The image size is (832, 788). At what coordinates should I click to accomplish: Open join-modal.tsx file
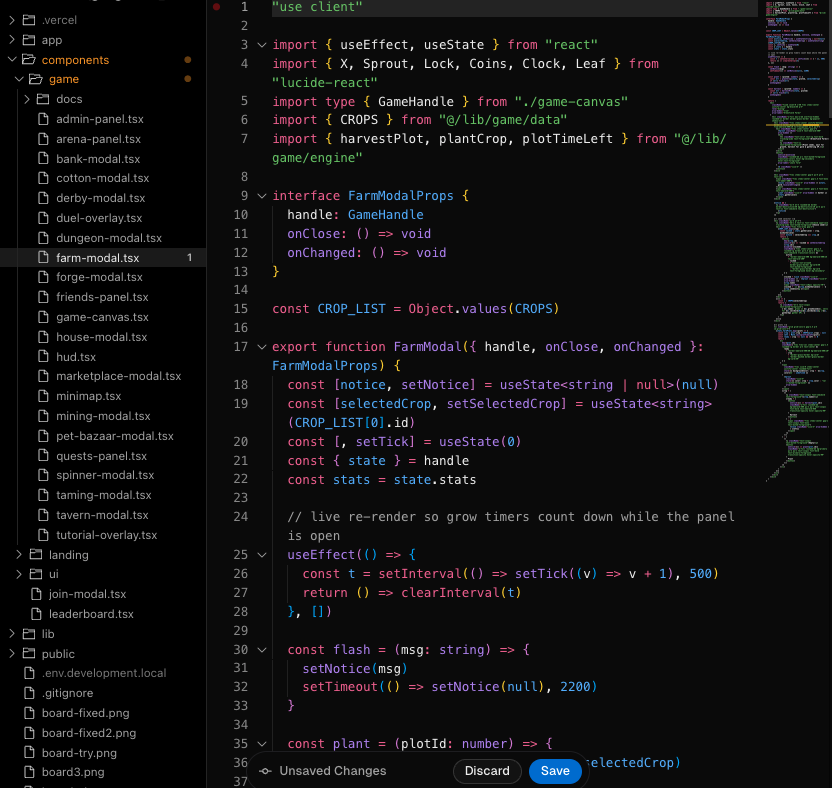point(88,594)
